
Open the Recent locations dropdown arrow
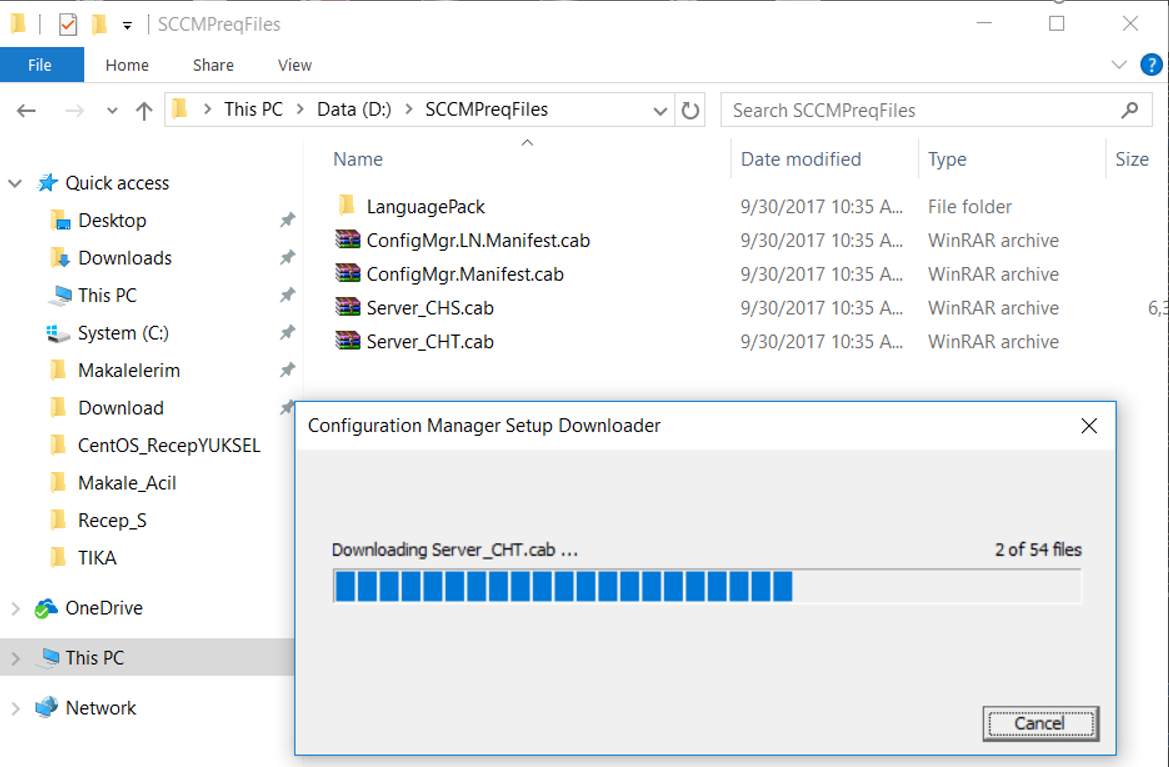[x=112, y=111]
